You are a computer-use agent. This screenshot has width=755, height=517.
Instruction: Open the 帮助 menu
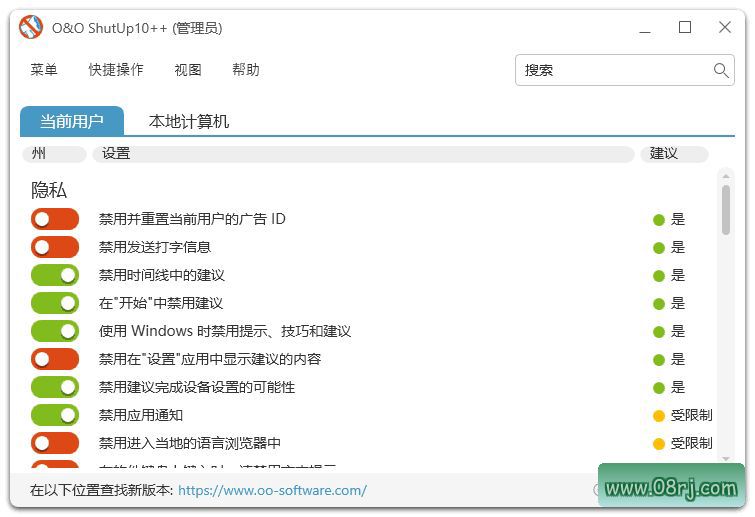tap(246, 70)
